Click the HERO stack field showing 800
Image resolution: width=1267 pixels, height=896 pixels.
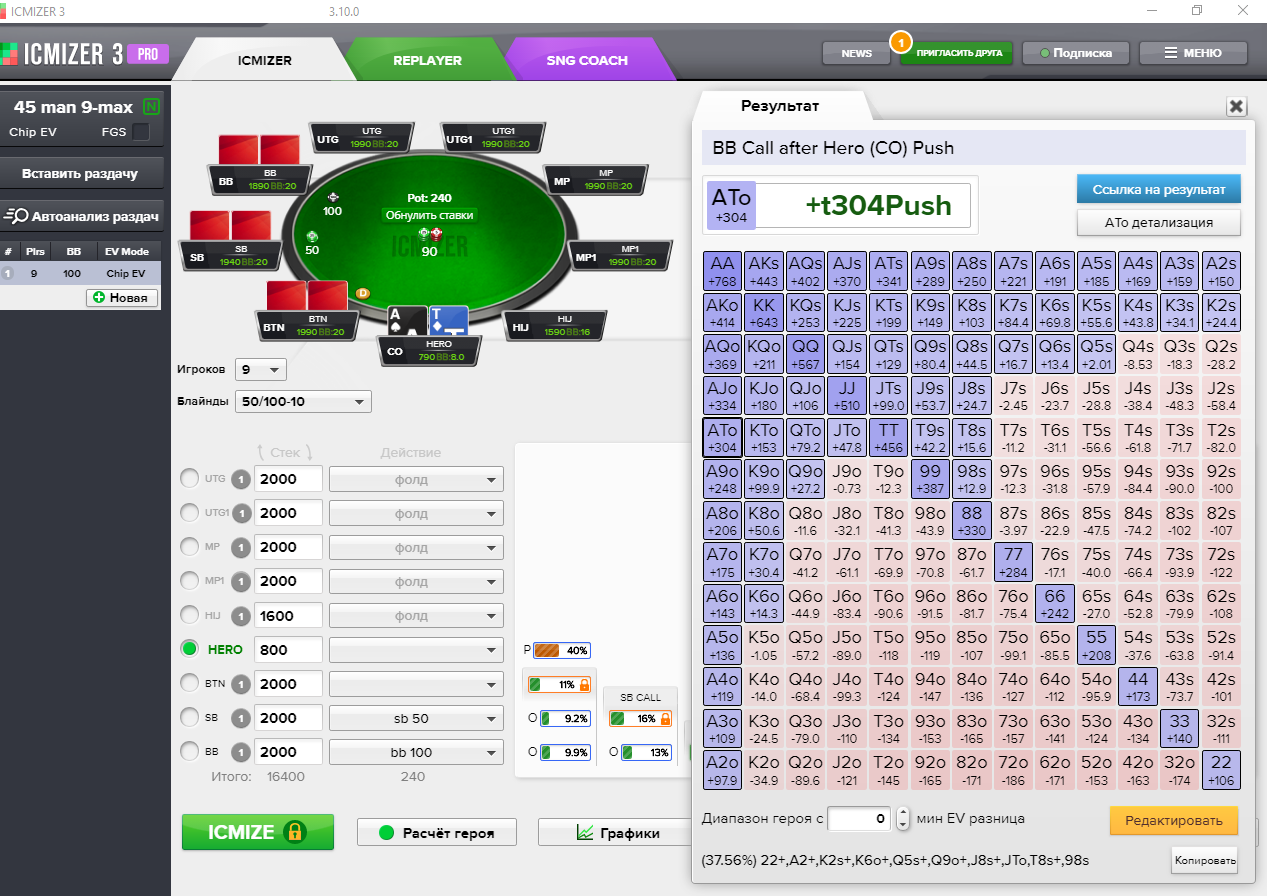(x=289, y=650)
